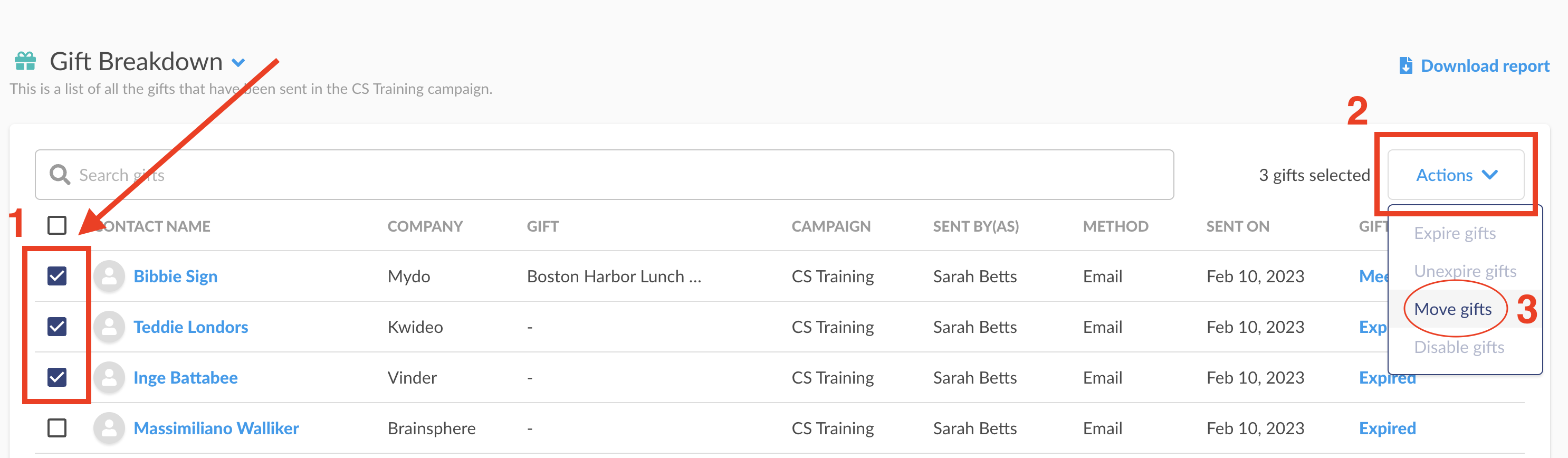Click the download report file icon
The image size is (1568, 458).
(1406, 66)
